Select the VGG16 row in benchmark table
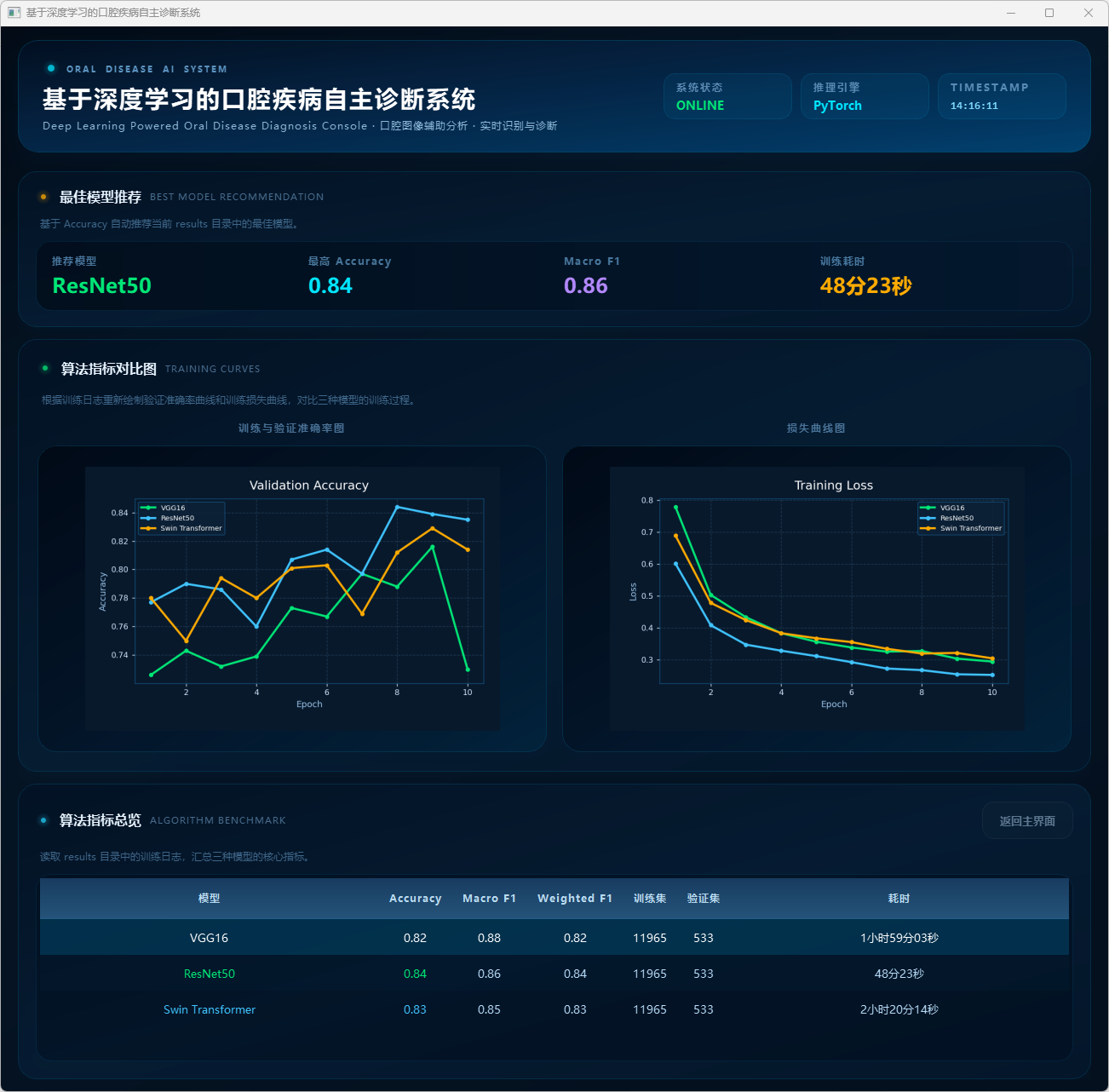Screen dimensions: 1109x1092 (554, 938)
